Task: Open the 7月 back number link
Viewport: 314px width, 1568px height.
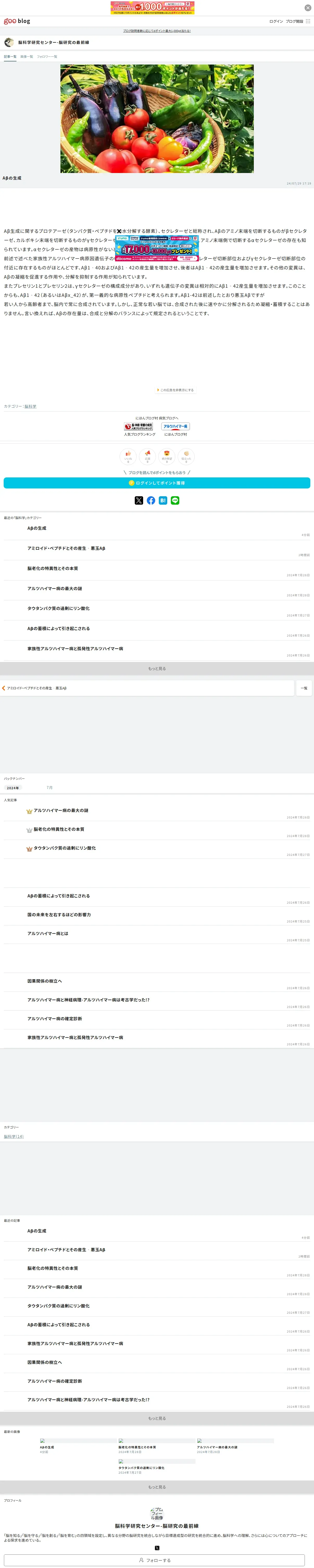Action: [x=50, y=788]
